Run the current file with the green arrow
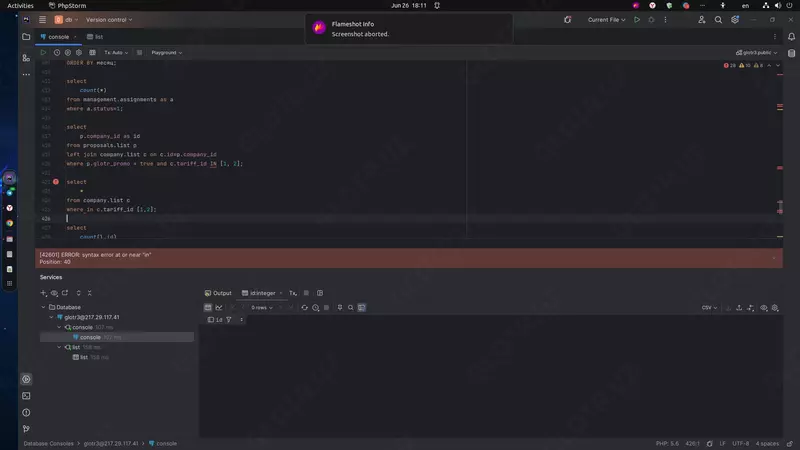 coord(637,19)
